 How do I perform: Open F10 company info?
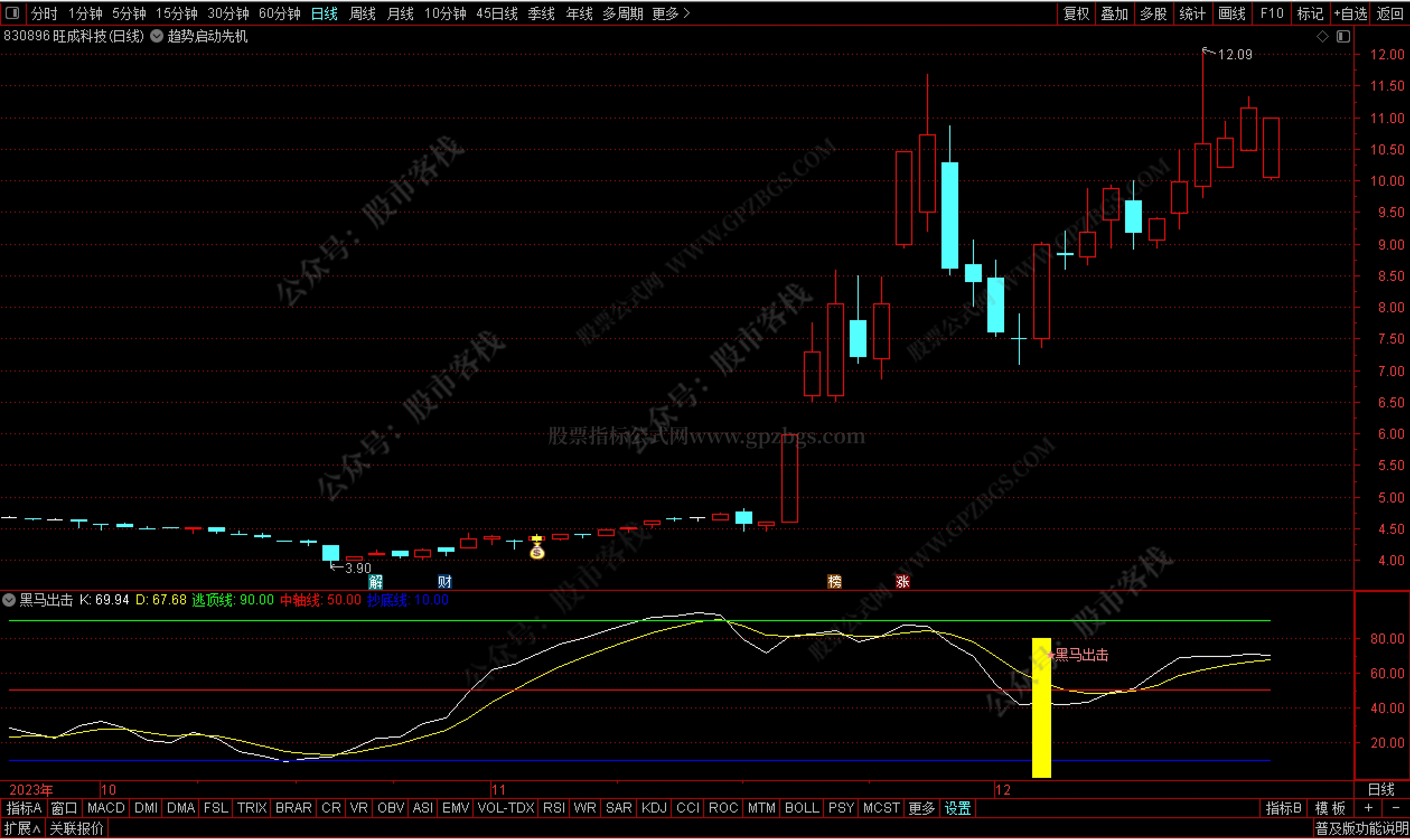1271,13
